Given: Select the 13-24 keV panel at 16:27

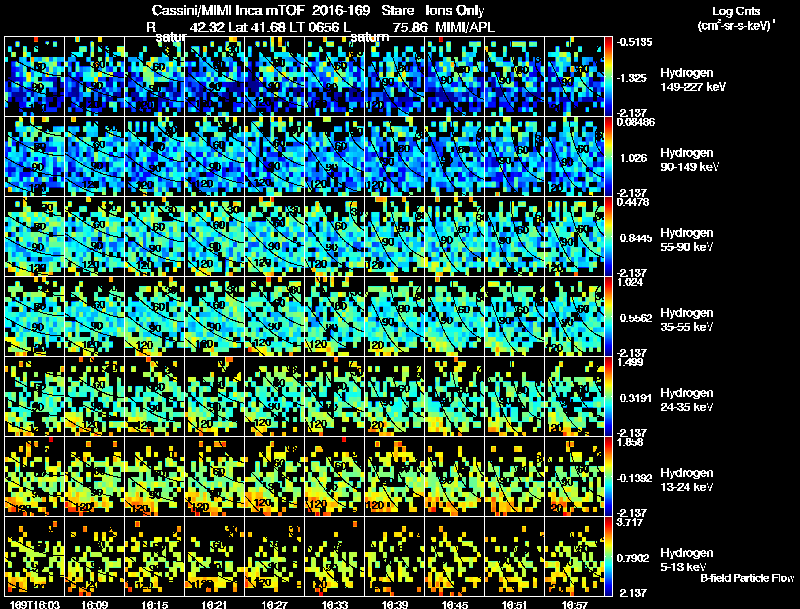Looking at the screenshot, I should 274,476.
